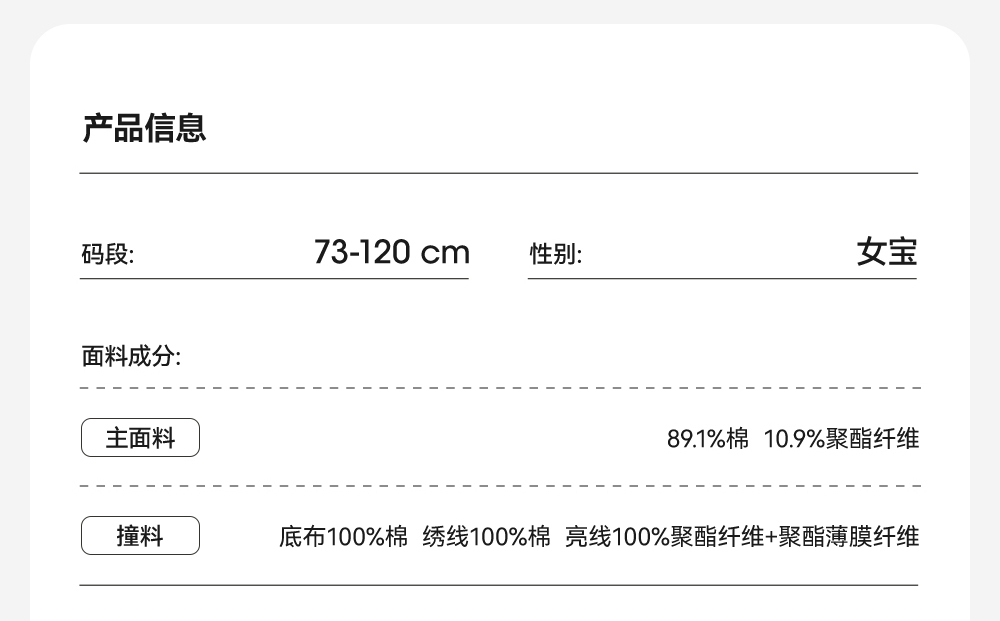1000x621 pixels.
Task: Click the 73-120 cm size value
Action: (x=391, y=252)
